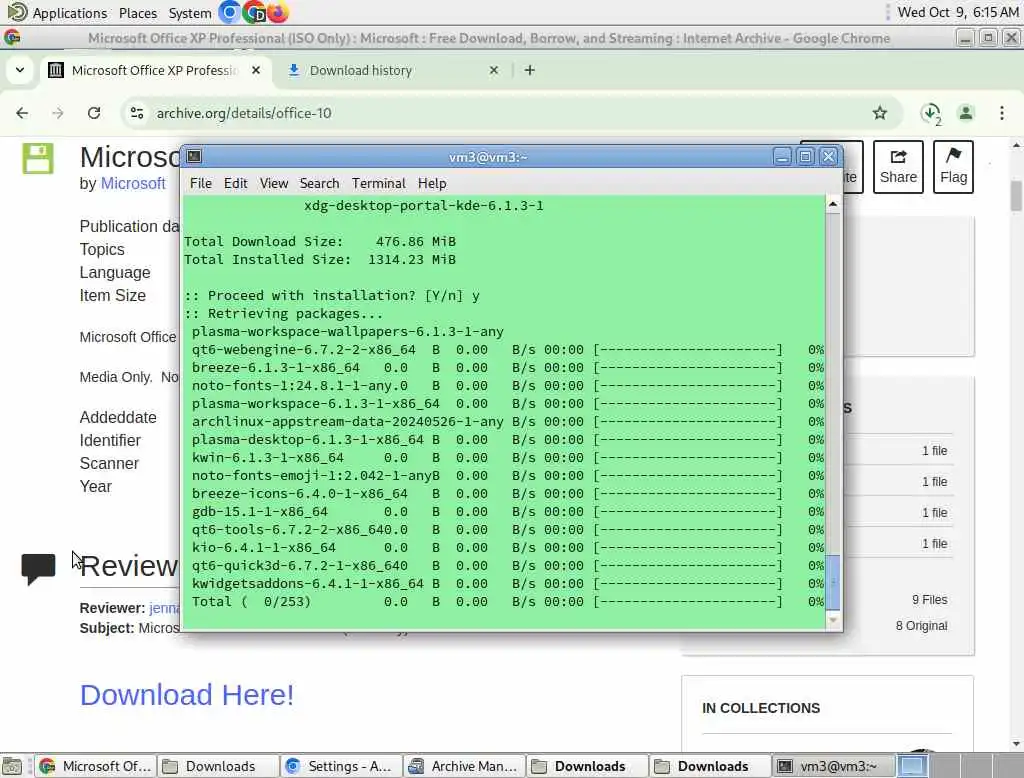1024x778 pixels.
Task: Open terminal View menu
Action: click(x=274, y=184)
